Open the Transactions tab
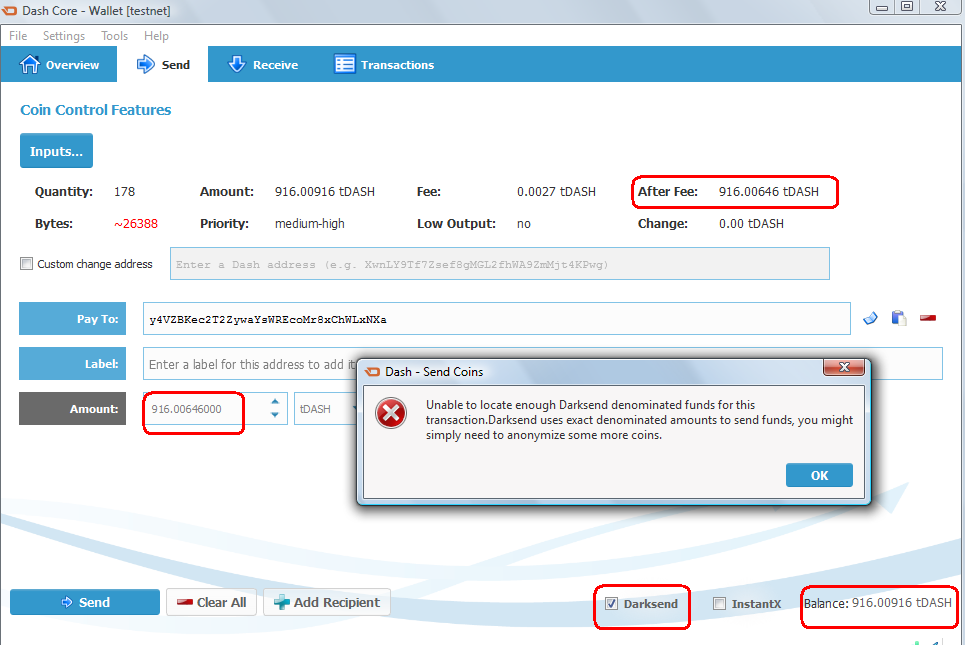This screenshot has width=965, height=645. click(x=384, y=64)
